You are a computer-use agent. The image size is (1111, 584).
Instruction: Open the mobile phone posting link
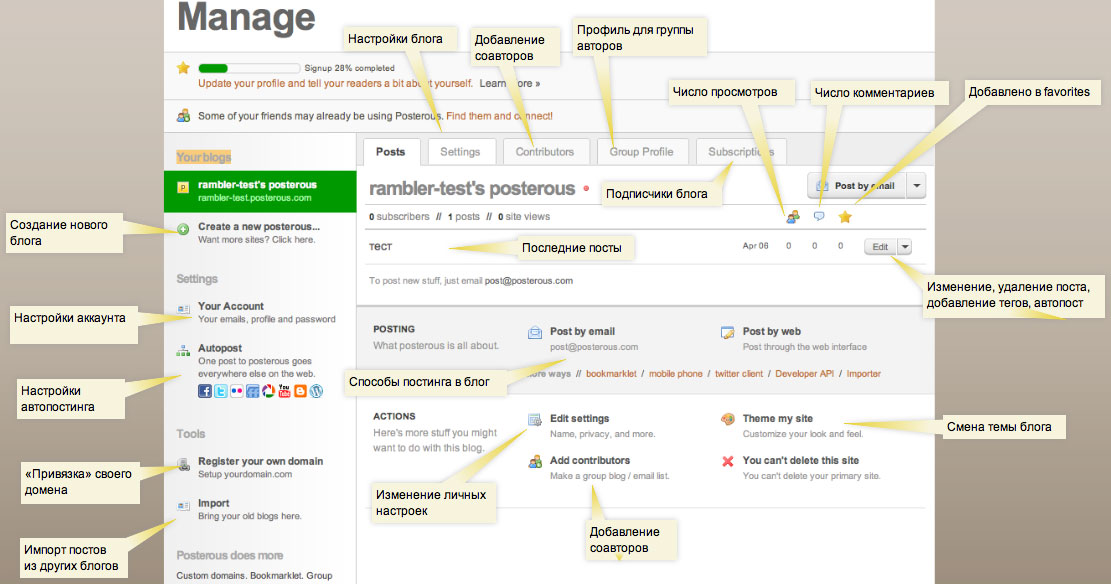(x=675, y=374)
